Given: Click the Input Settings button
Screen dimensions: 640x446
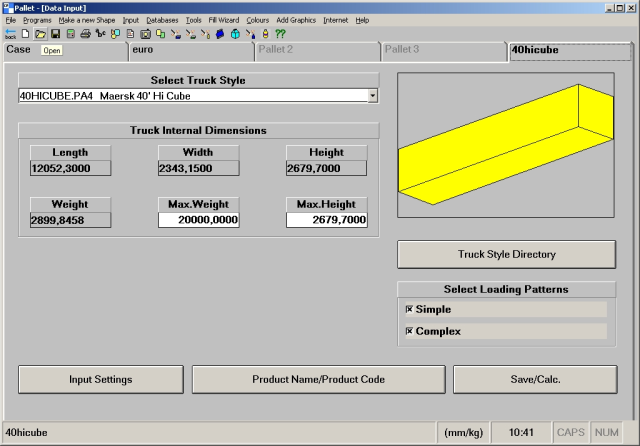Looking at the screenshot, I should coord(101,379).
